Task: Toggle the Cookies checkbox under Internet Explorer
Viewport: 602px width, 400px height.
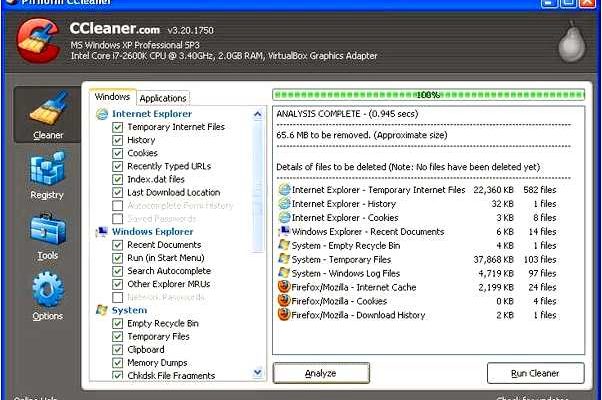Action: click(117, 153)
